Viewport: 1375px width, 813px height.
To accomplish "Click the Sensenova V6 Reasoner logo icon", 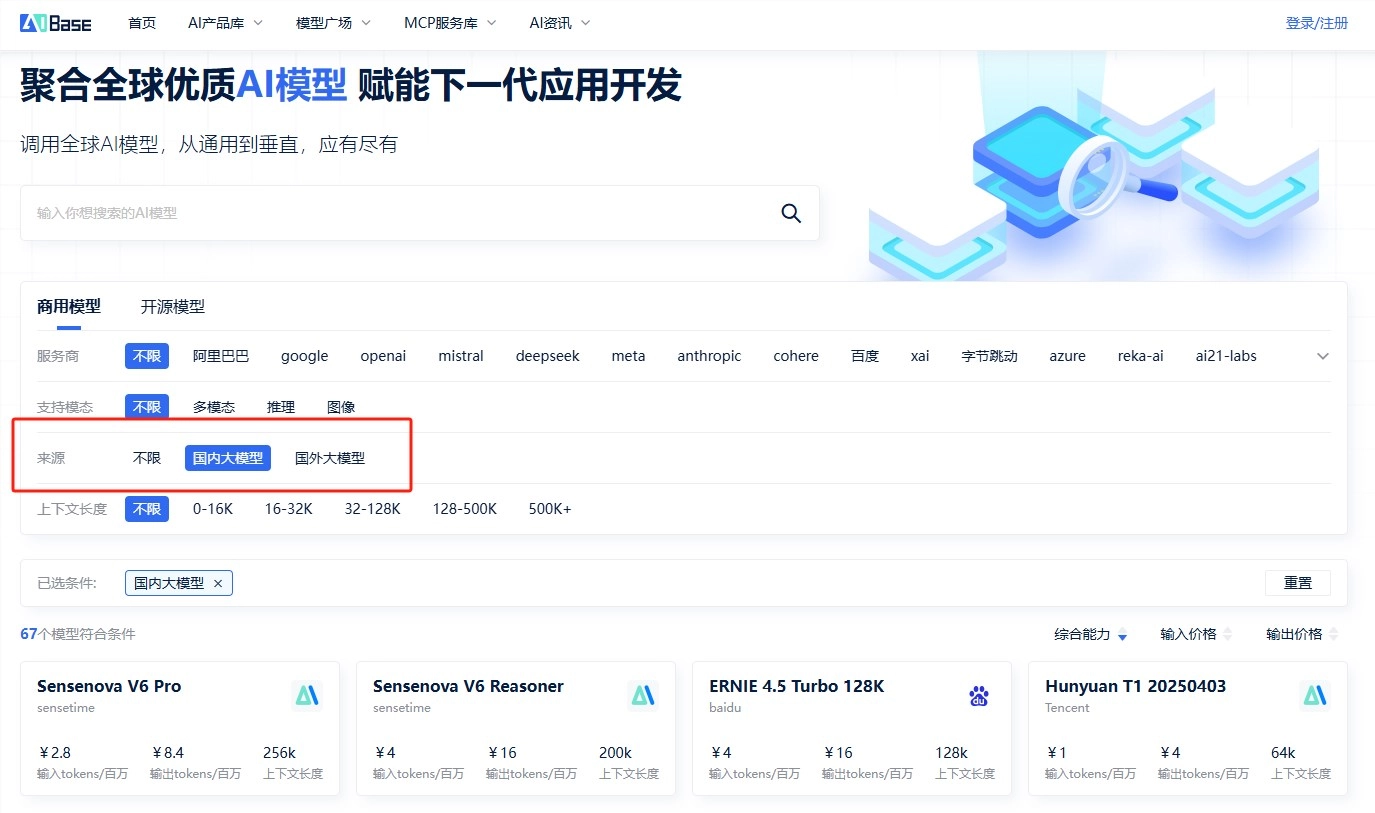I will point(643,696).
